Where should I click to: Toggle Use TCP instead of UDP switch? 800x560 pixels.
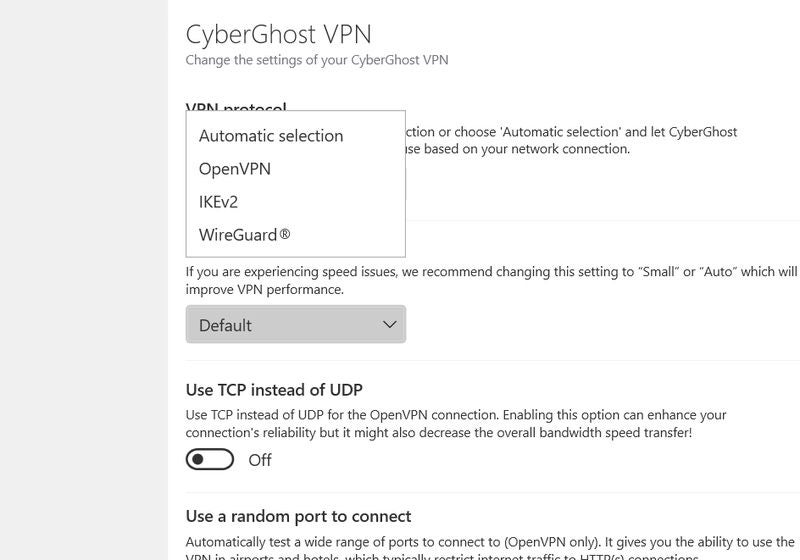210,459
